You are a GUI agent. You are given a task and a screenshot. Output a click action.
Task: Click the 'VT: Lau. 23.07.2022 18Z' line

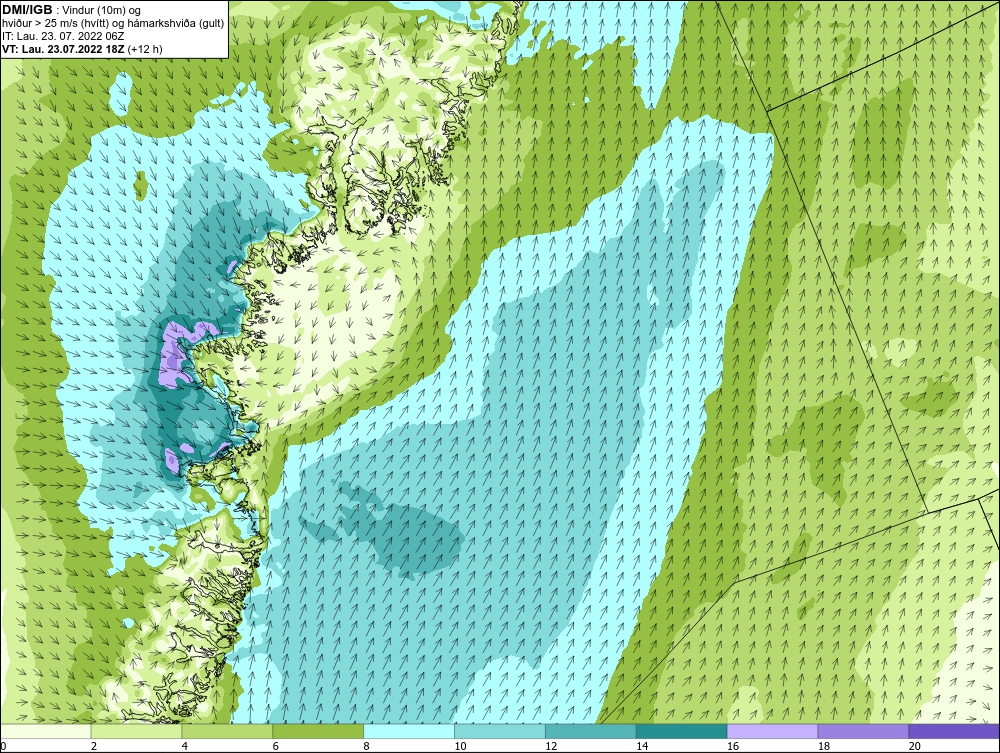64,49
